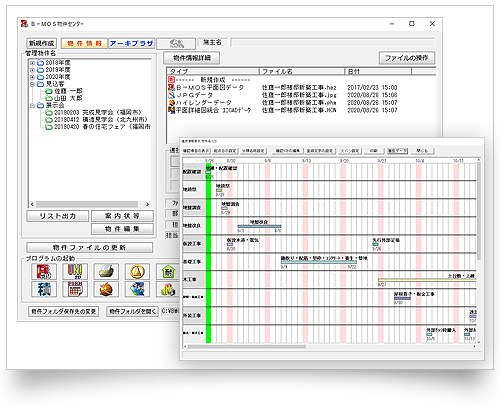The image size is (500, 405).
Task: Launch the colorful blocks program icon
Action: pos(168,289)
